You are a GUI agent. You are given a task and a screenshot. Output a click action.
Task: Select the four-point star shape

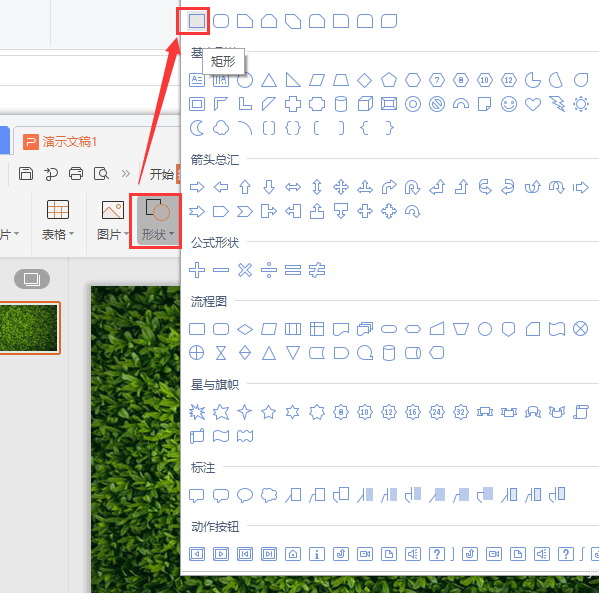coord(245,412)
